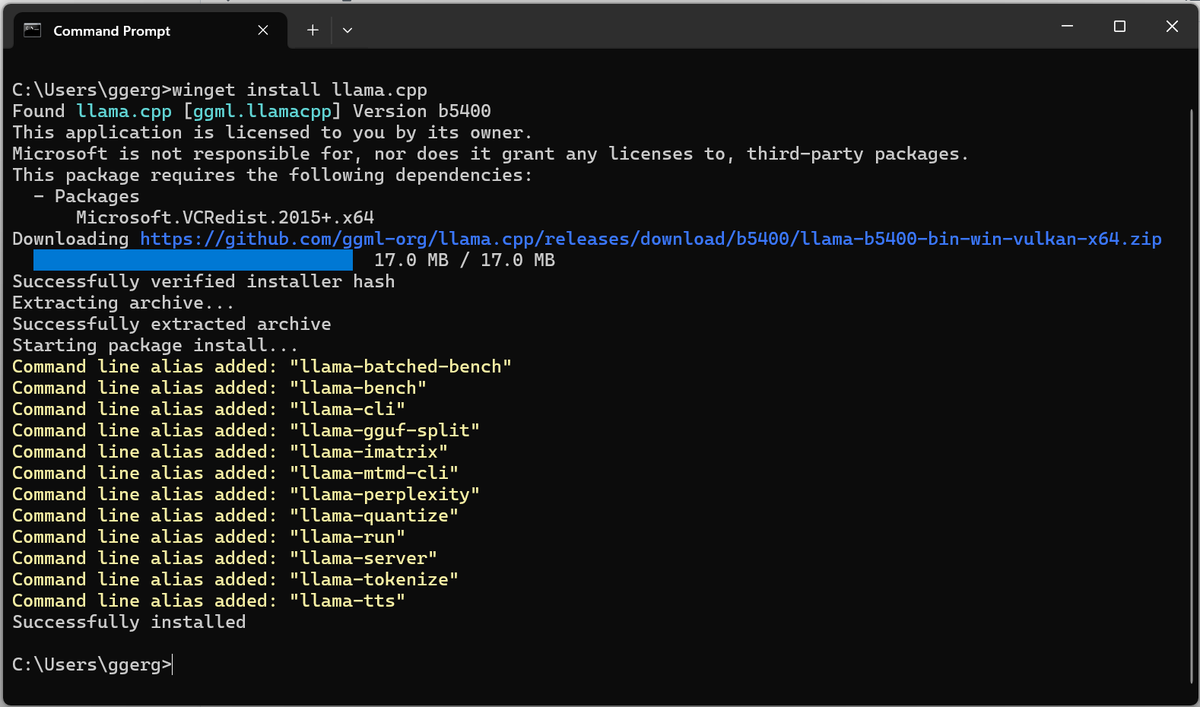This screenshot has height=707, width=1200.
Task: Click the "llama-batched-bench" alias line
Action: (262, 367)
